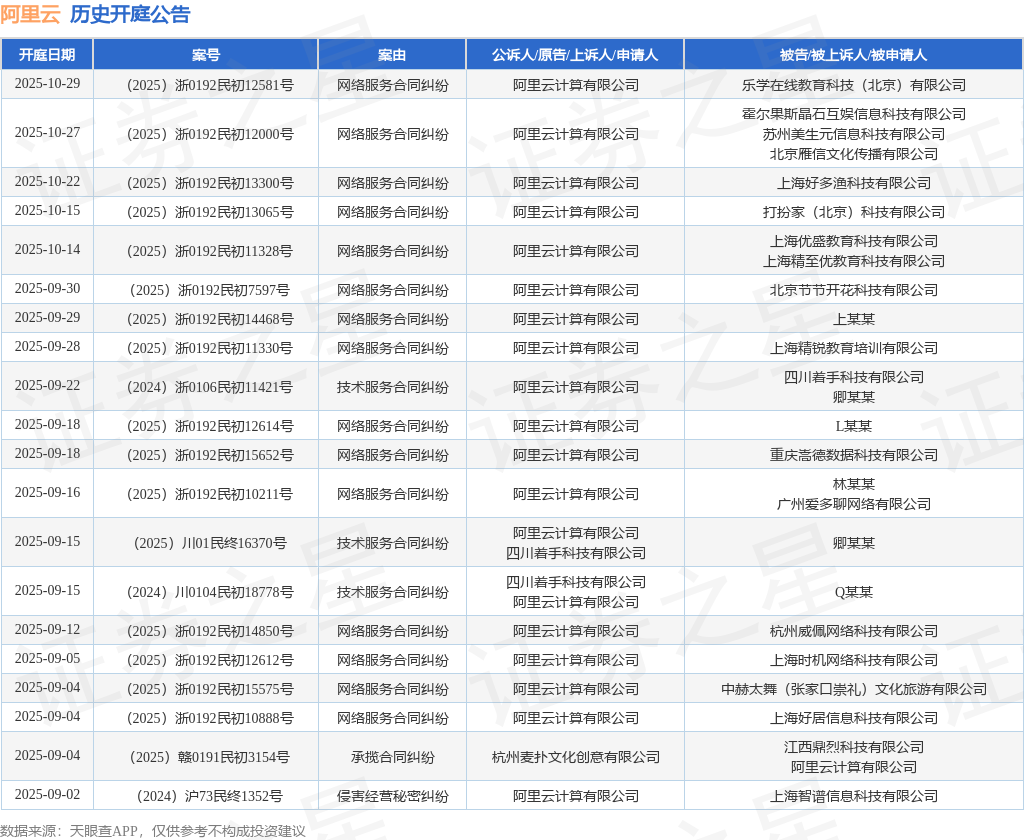Click 中赫太舞（张家口崇礼）文化旅游有限公司
1024x840 pixels.
pos(854,689)
